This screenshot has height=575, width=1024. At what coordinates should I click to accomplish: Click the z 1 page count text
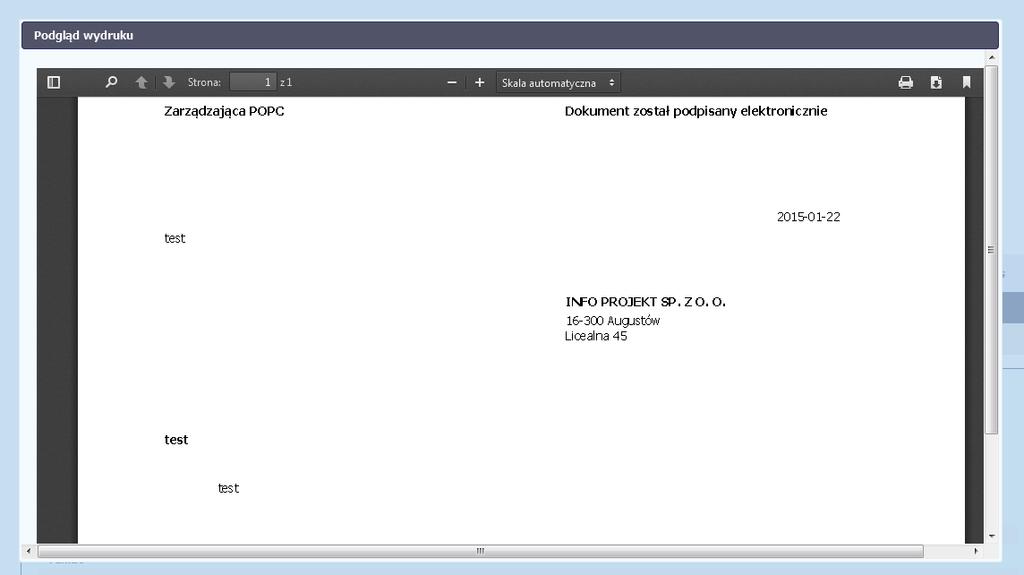click(286, 82)
